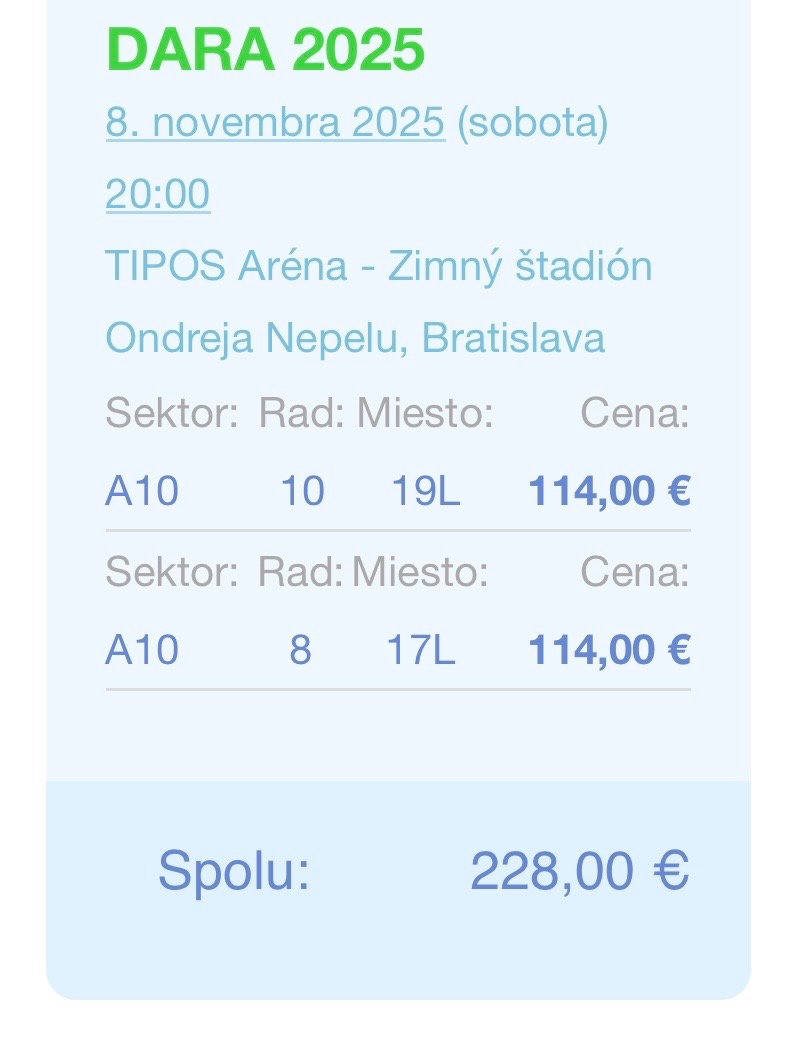Tap second ticket price 114,00 €
The width and height of the screenshot is (785, 1040).
point(609,651)
